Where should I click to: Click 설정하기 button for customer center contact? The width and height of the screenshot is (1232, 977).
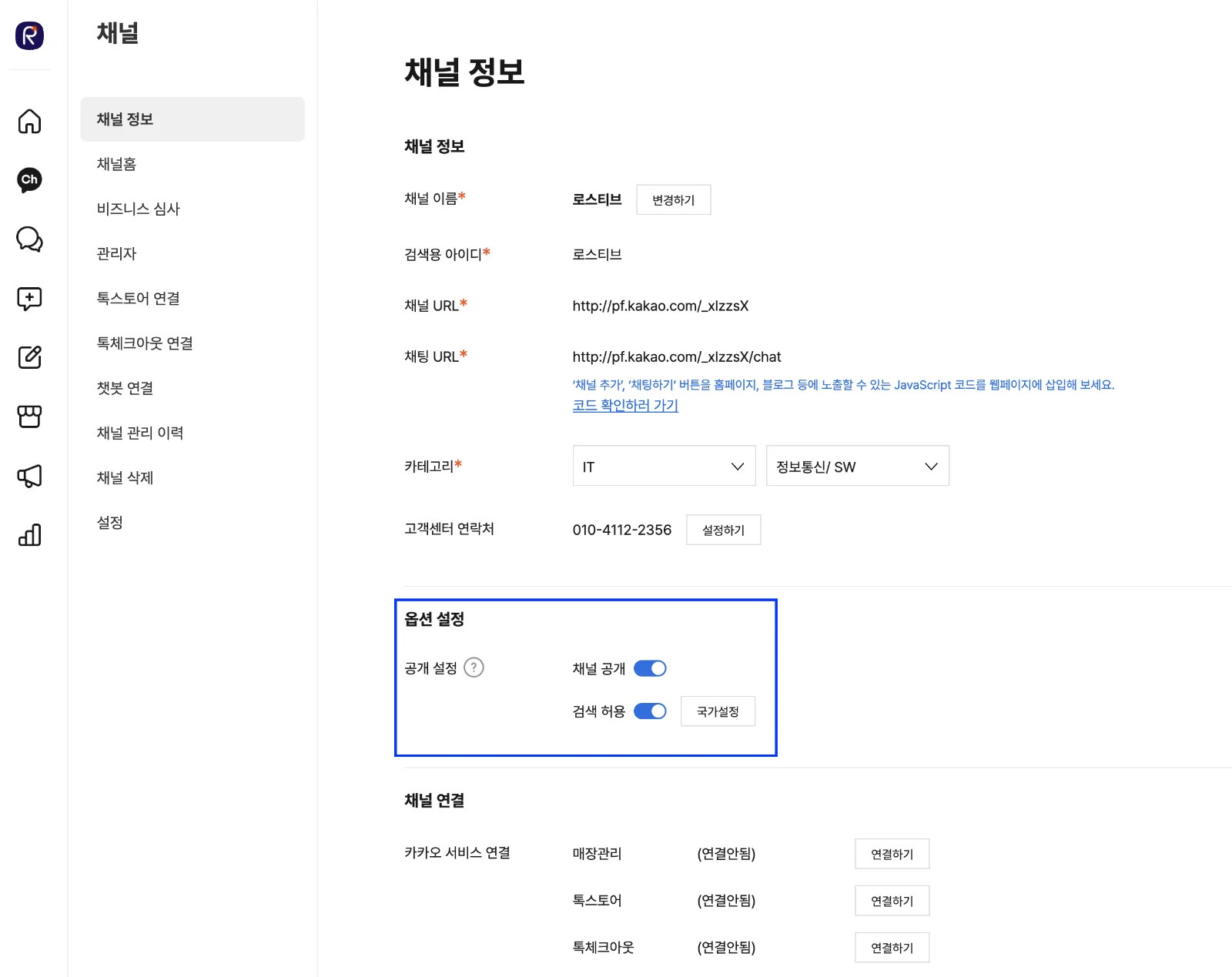724,530
